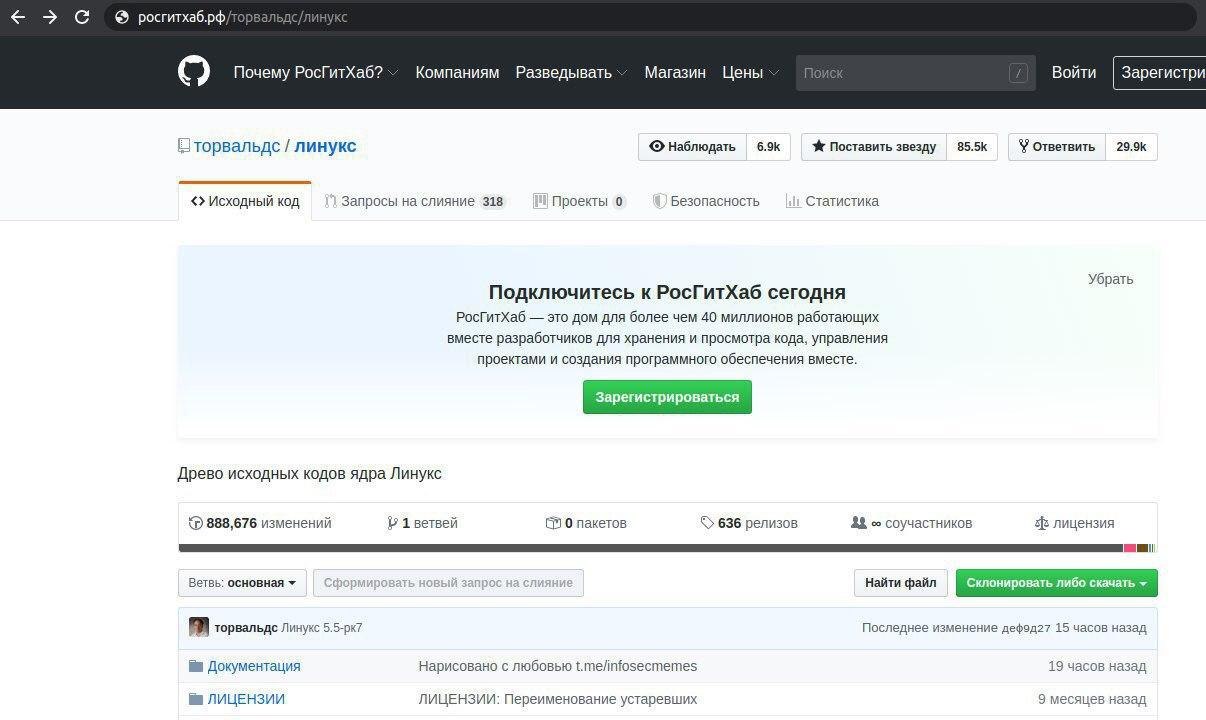1206x720 pixels.
Task: Dismiss banner with Убрать link
Action: pyautogui.click(x=1110, y=279)
